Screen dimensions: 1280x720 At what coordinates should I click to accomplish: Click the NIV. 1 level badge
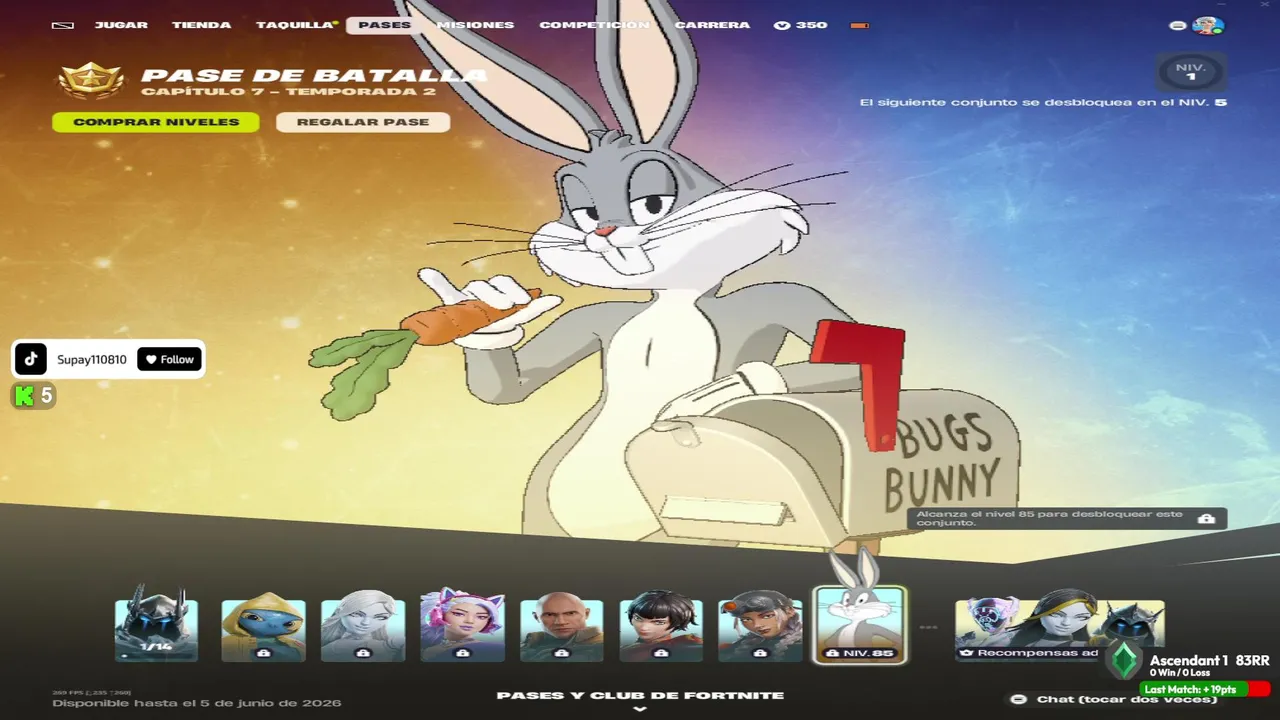(x=1191, y=72)
